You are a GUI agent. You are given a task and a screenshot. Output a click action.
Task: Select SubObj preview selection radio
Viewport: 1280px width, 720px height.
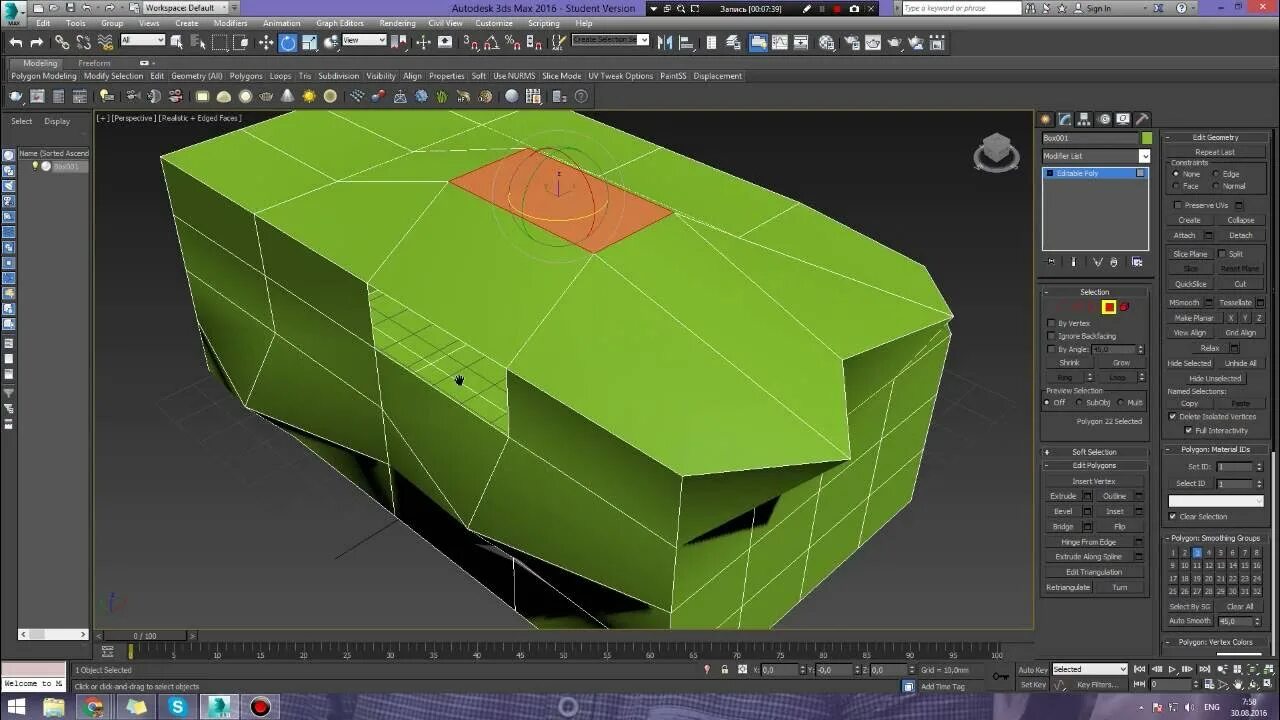[x=1079, y=402]
